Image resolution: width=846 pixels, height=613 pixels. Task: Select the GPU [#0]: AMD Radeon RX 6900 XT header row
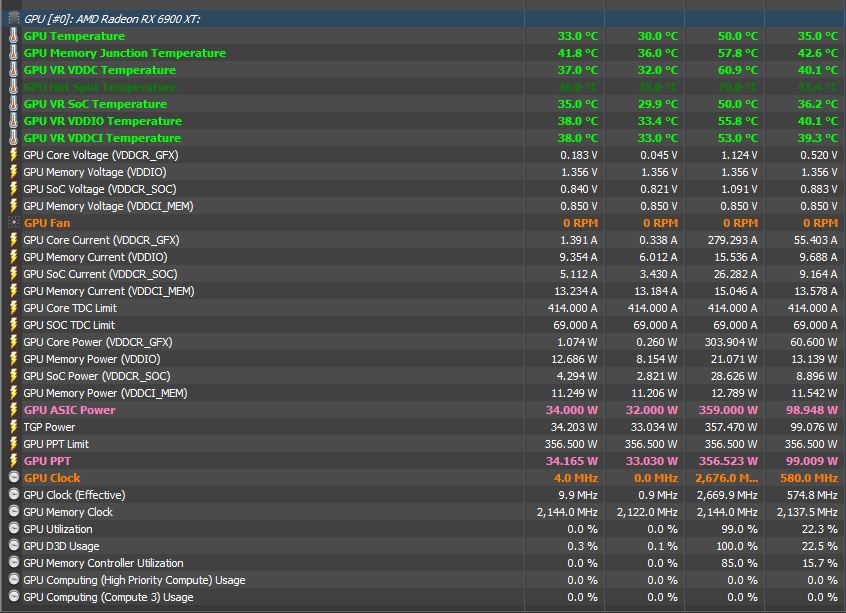pyautogui.click(x=423, y=19)
